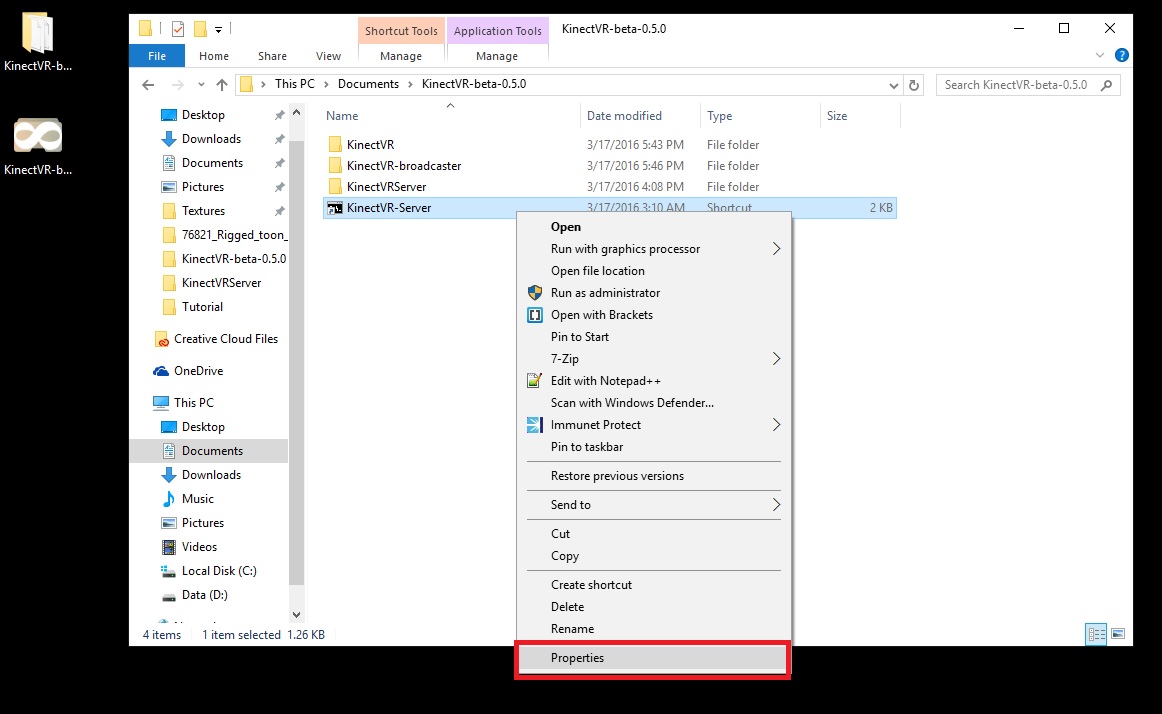Select OneDrive in navigation pane

tap(198, 371)
